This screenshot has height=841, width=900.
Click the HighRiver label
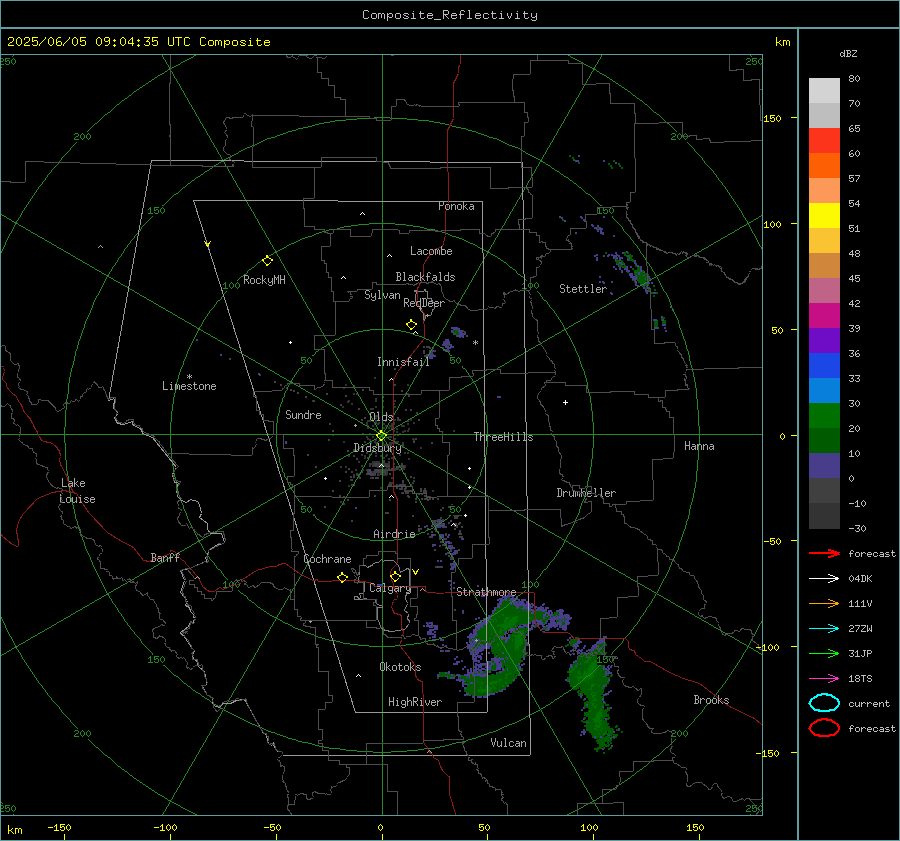[415, 702]
